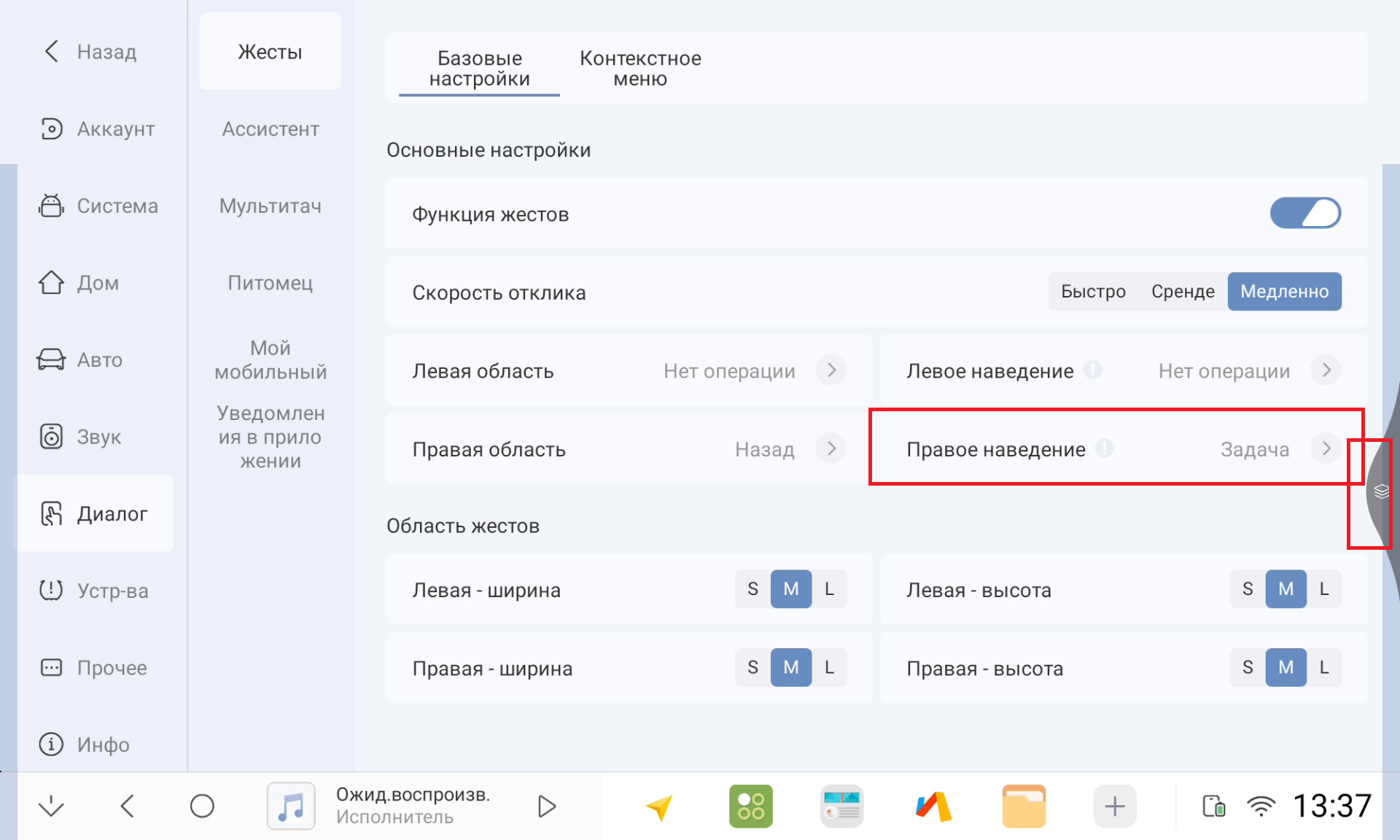Viewport: 1400px width, 840px height.
Task: Open the music player note icon
Action: (x=291, y=806)
